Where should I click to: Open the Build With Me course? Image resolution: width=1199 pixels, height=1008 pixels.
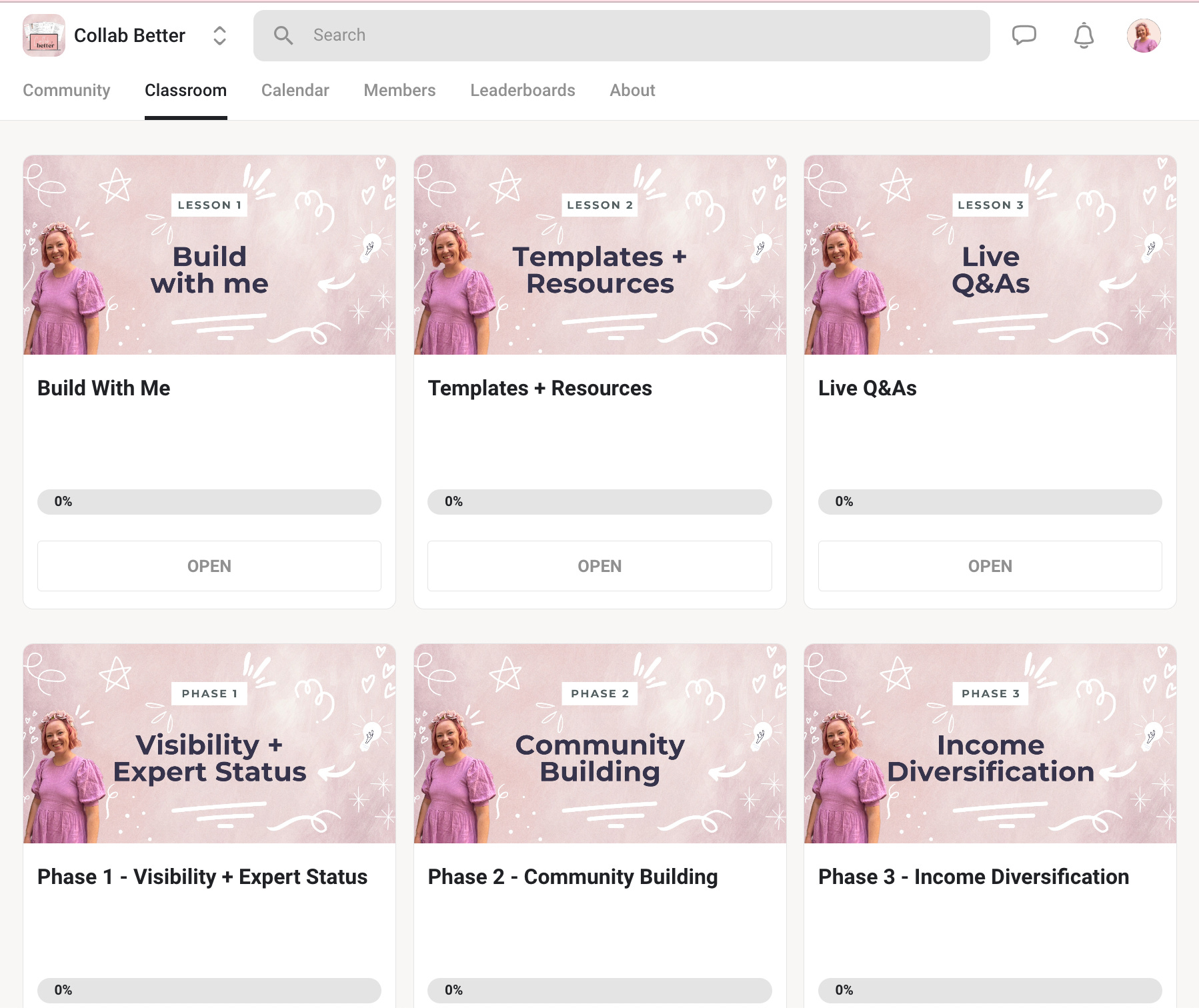coord(209,566)
